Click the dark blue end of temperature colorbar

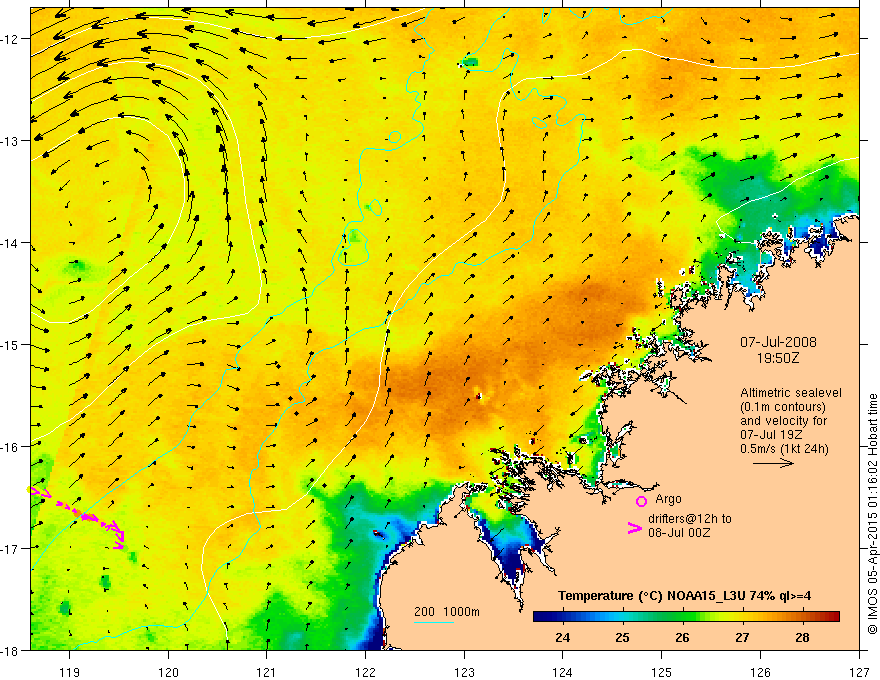544,616
